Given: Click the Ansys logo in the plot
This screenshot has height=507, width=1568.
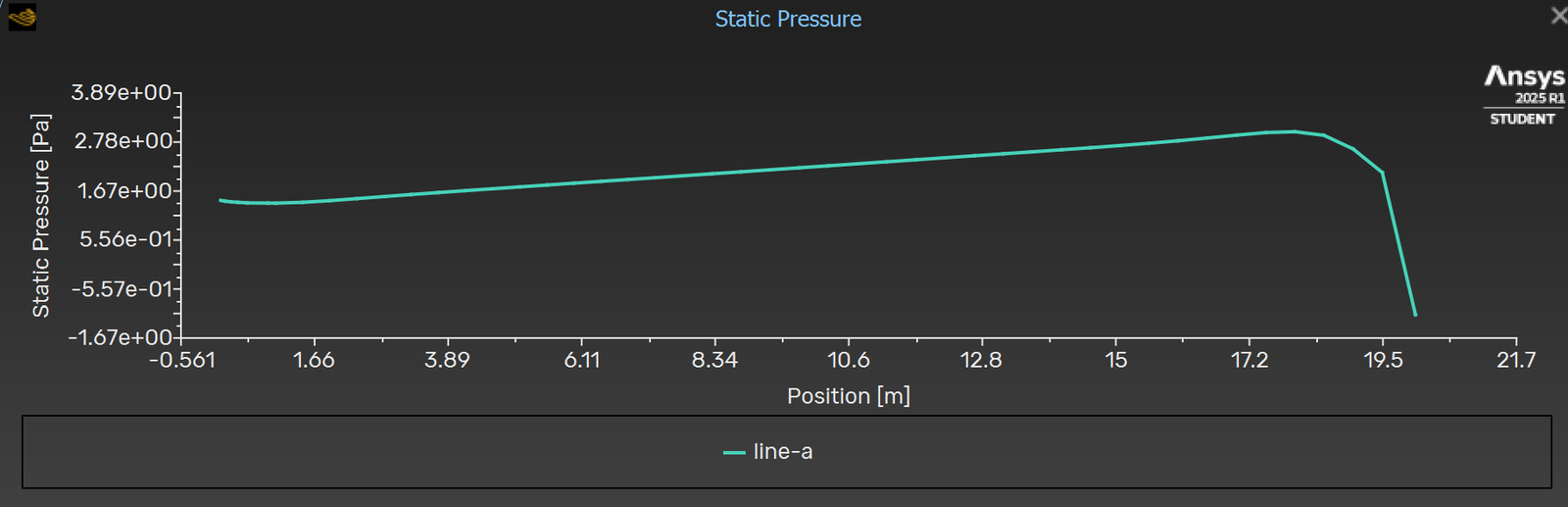Looking at the screenshot, I should pos(1524,76).
